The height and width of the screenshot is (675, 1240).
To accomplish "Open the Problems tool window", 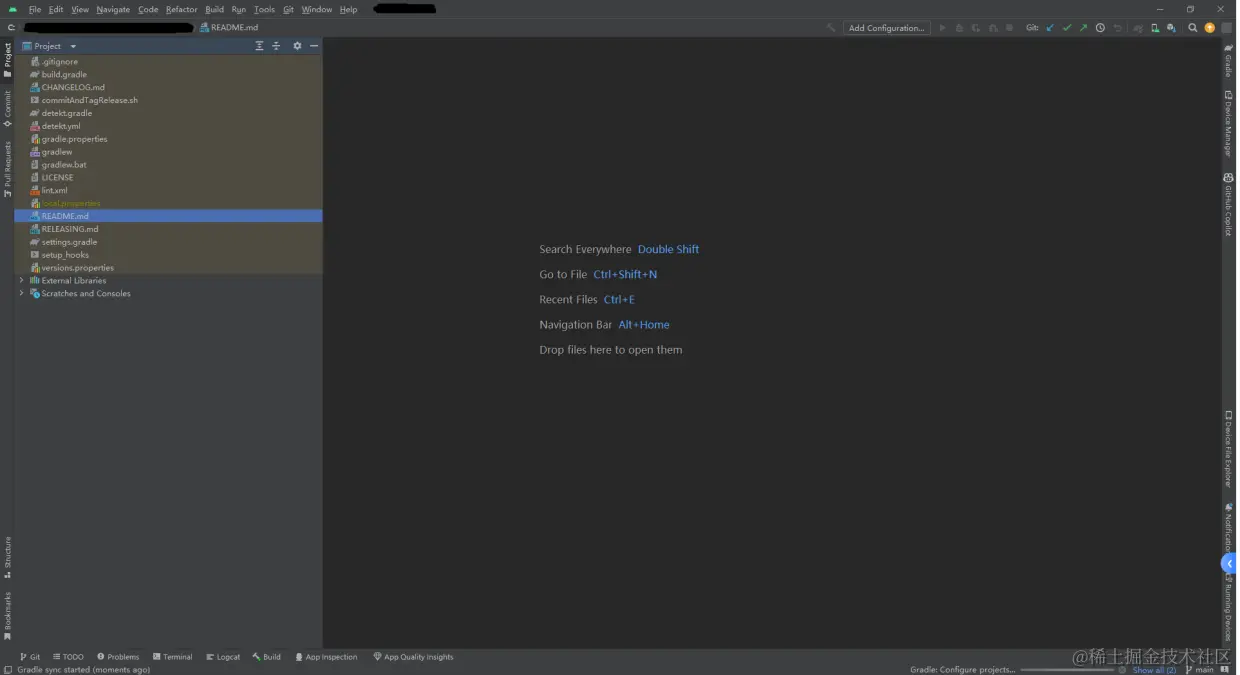I will tap(118, 657).
